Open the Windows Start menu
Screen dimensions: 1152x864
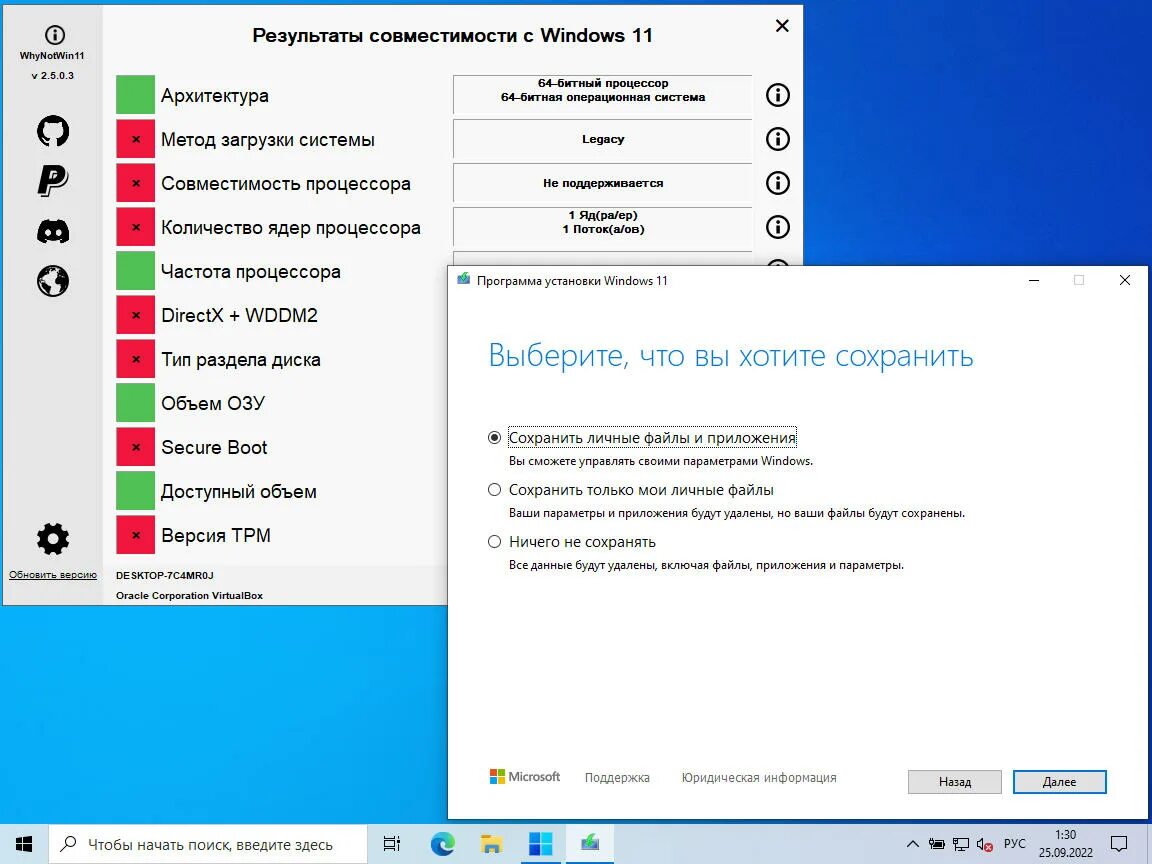pyautogui.click(x=24, y=844)
